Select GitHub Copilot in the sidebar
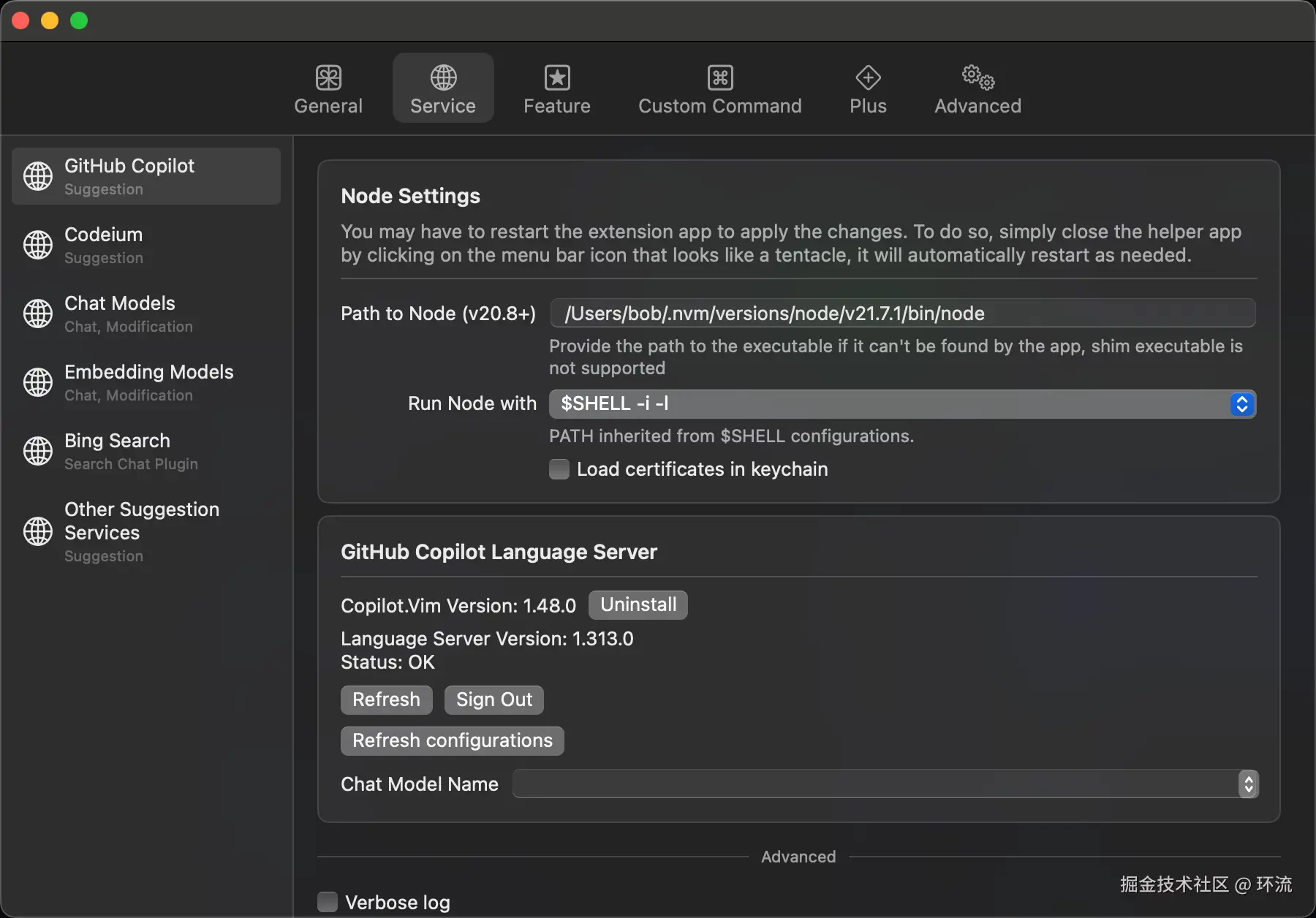This screenshot has height=918, width=1316. point(146,176)
